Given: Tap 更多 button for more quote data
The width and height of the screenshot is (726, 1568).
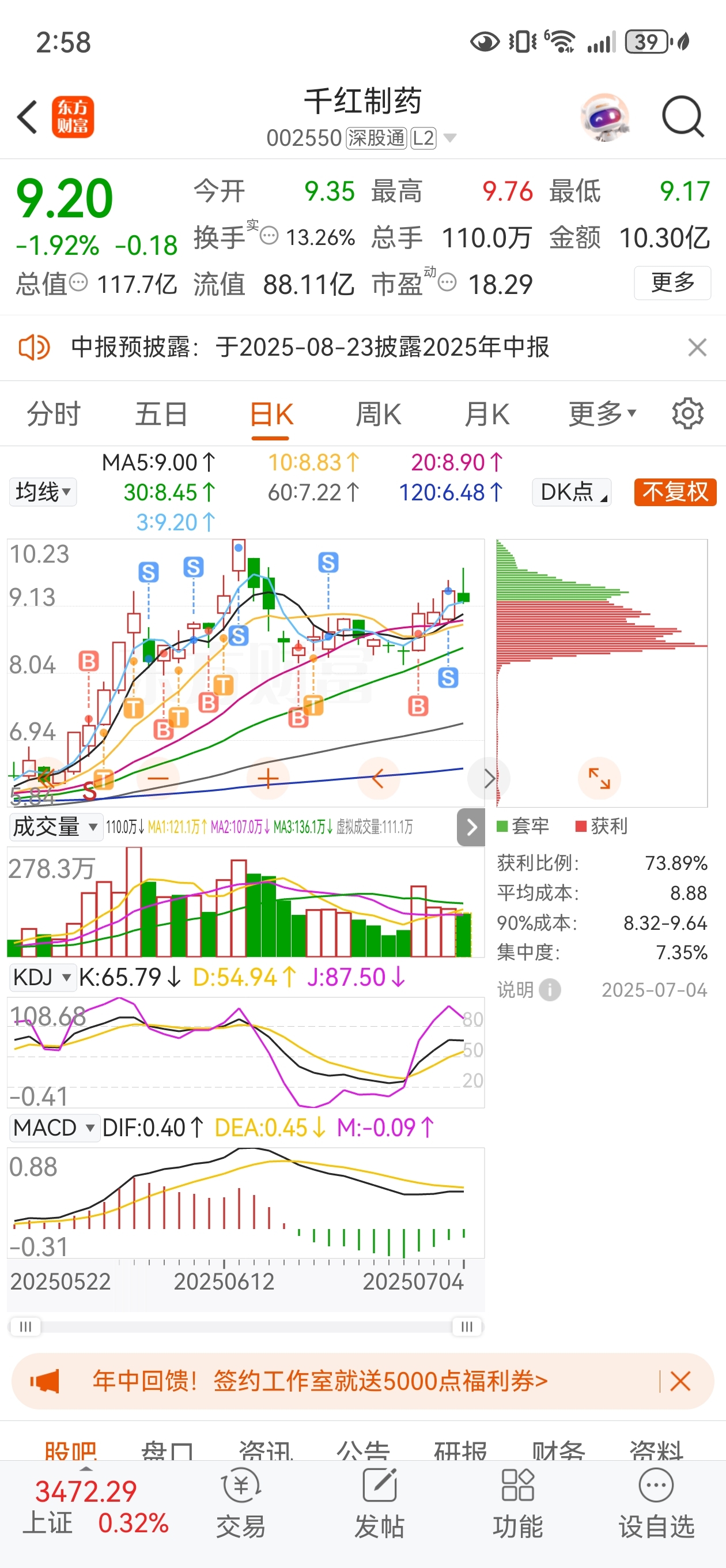Looking at the screenshot, I should point(672,282).
